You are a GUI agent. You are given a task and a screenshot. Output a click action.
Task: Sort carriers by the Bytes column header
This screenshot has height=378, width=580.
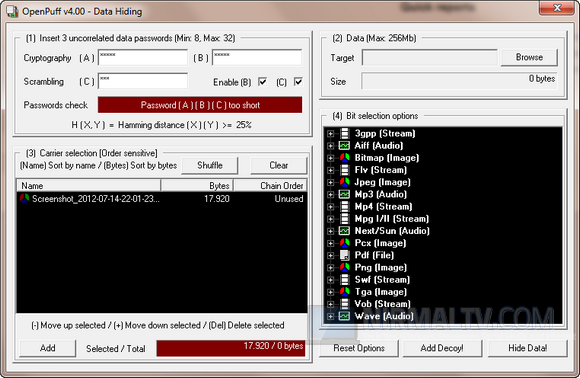pos(197,186)
